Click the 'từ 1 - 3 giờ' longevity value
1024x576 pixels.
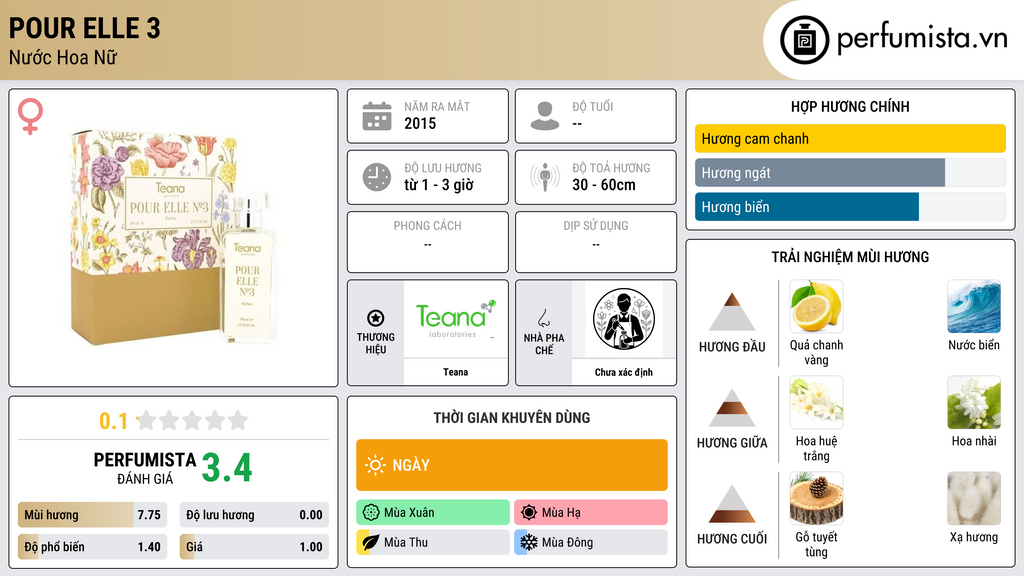(439, 185)
